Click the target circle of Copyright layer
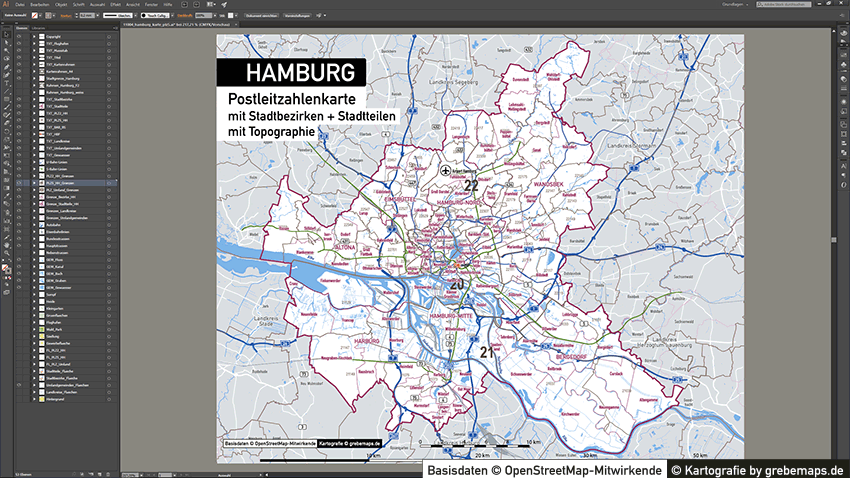This screenshot has height=478, width=850. (x=108, y=37)
